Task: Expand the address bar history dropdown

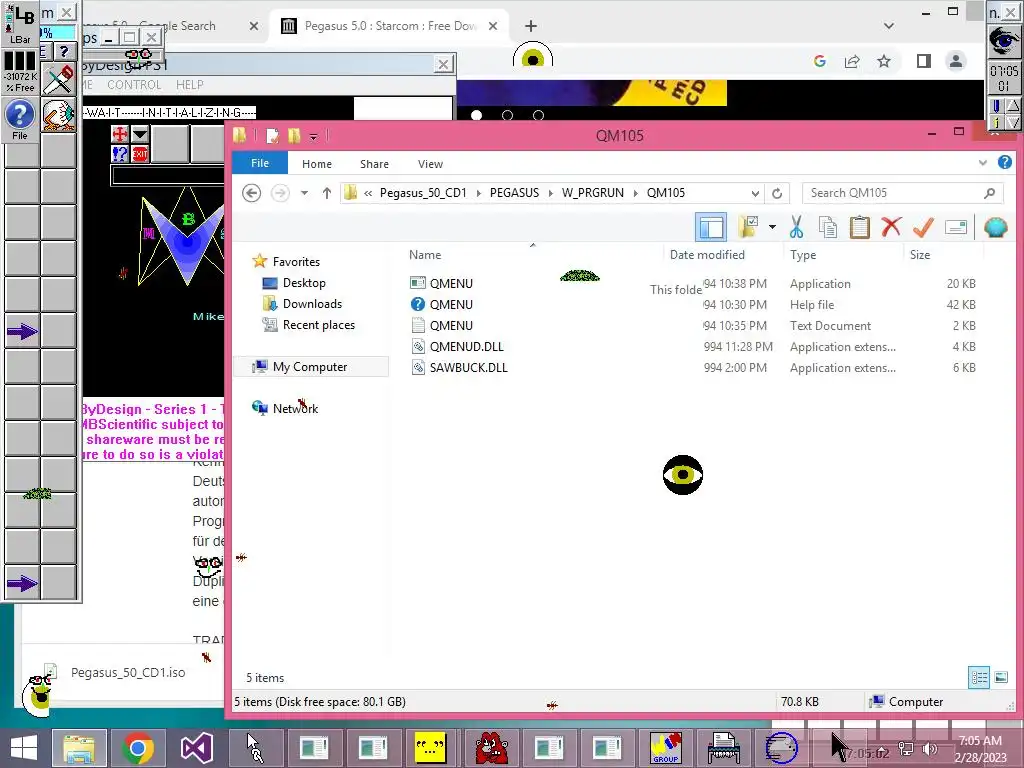Action: pos(755,193)
